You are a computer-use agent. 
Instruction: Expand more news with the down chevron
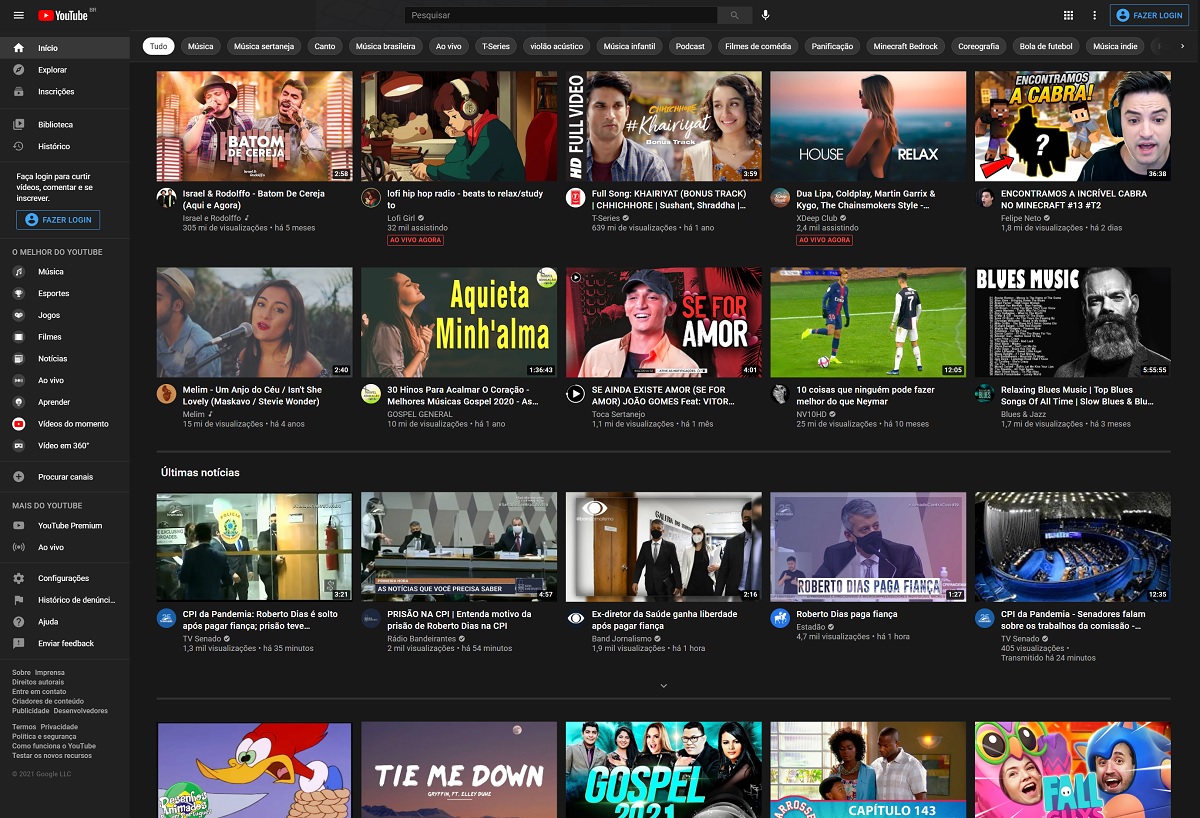663,686
